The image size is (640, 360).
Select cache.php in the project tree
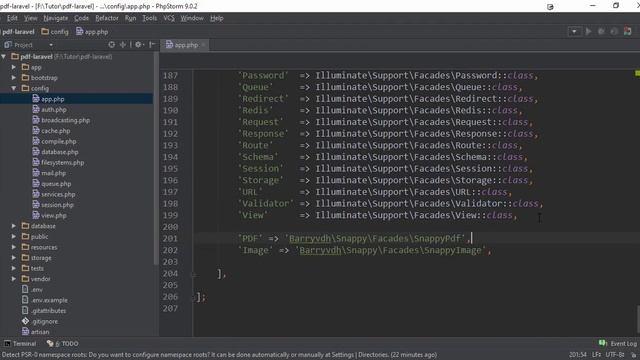[x=56, y=131]
